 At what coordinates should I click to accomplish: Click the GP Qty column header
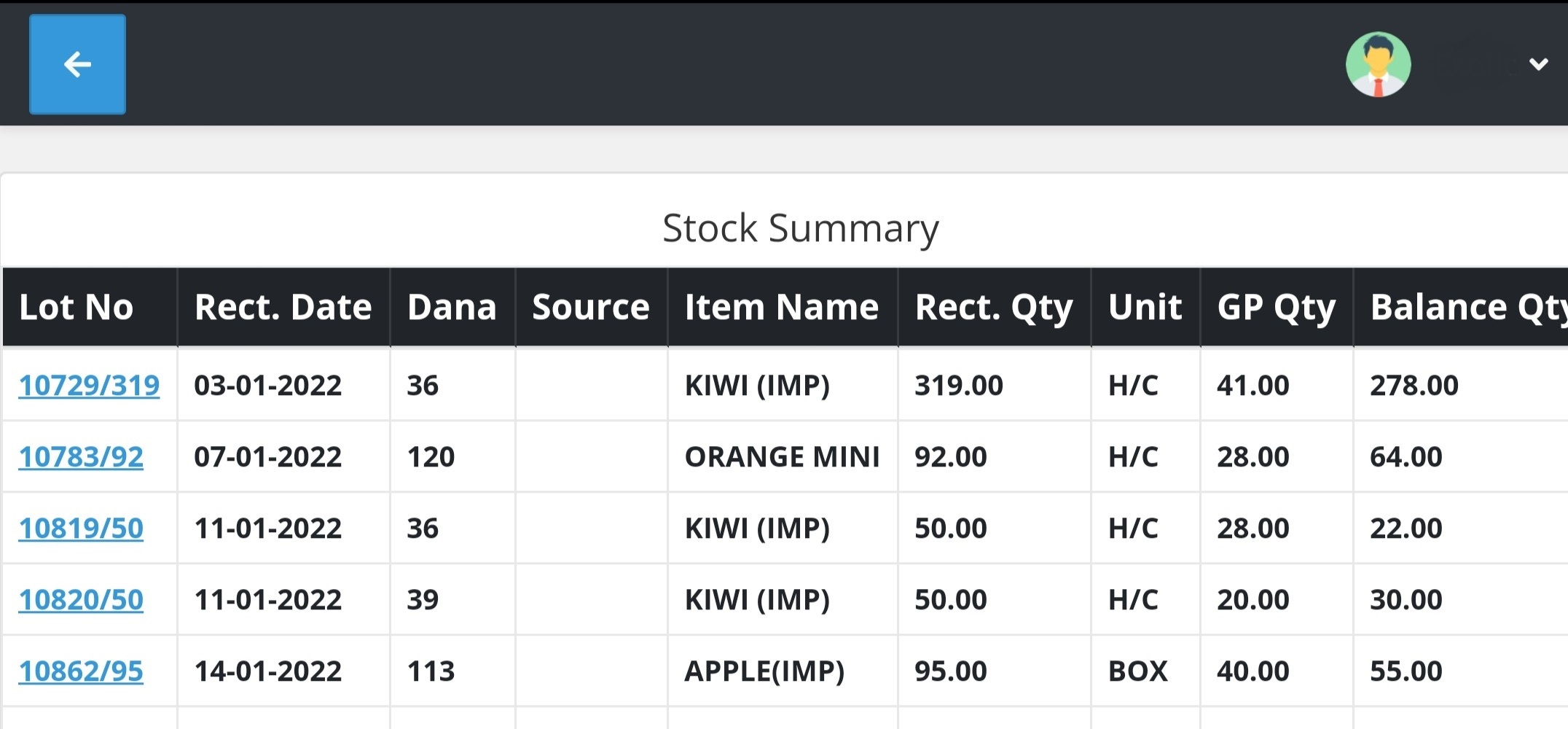point(1277,307)
